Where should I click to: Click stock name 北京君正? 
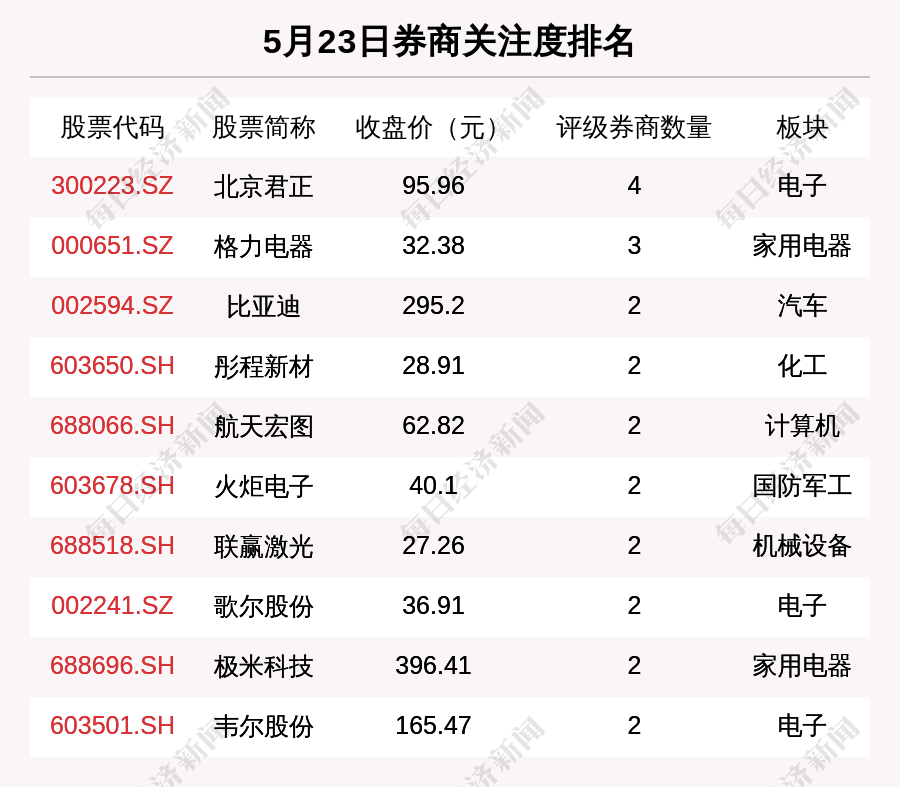[x=263, y=187]
